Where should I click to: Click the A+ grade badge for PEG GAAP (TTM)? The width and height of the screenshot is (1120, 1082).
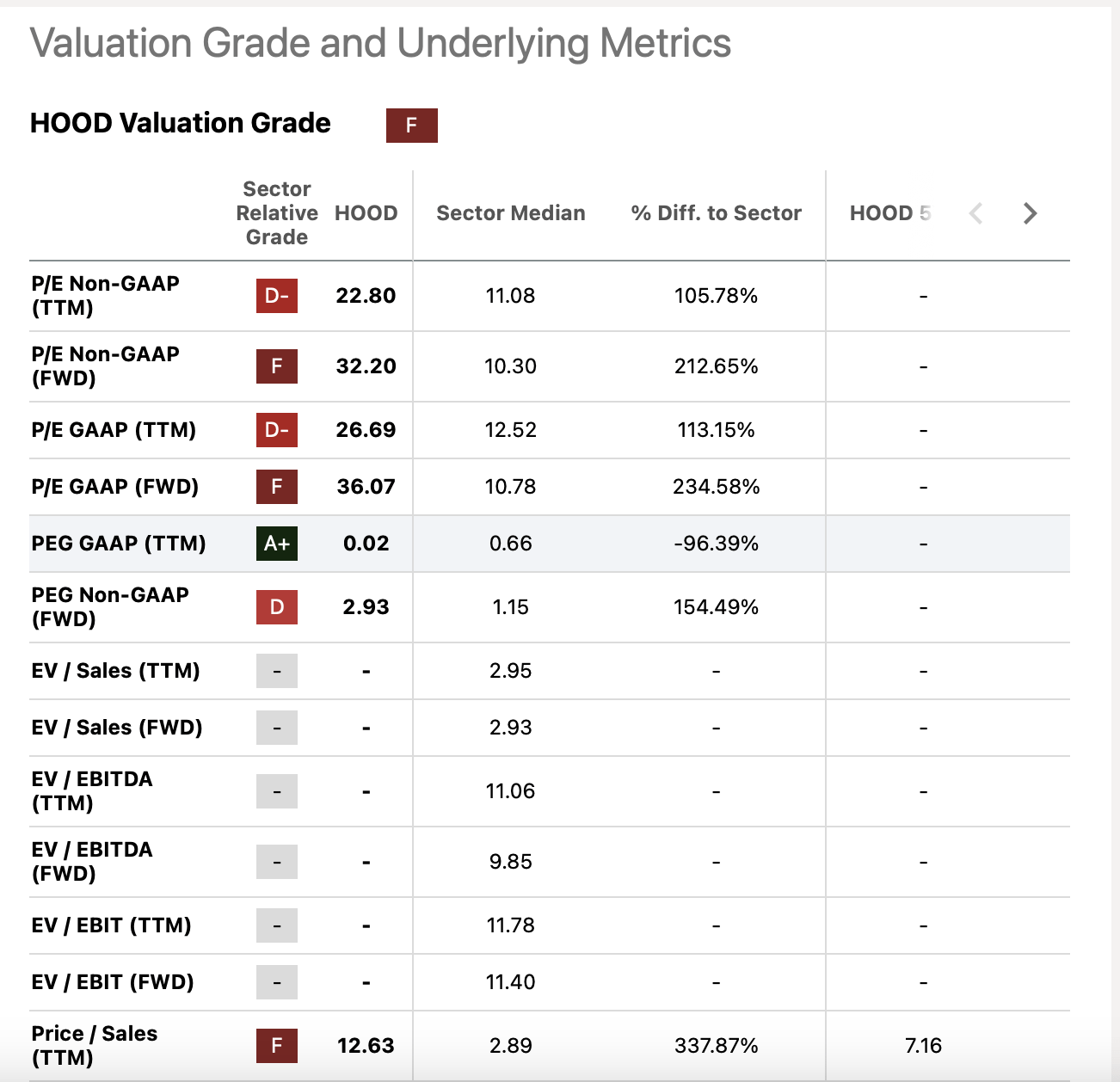click(x=277, y=544)
